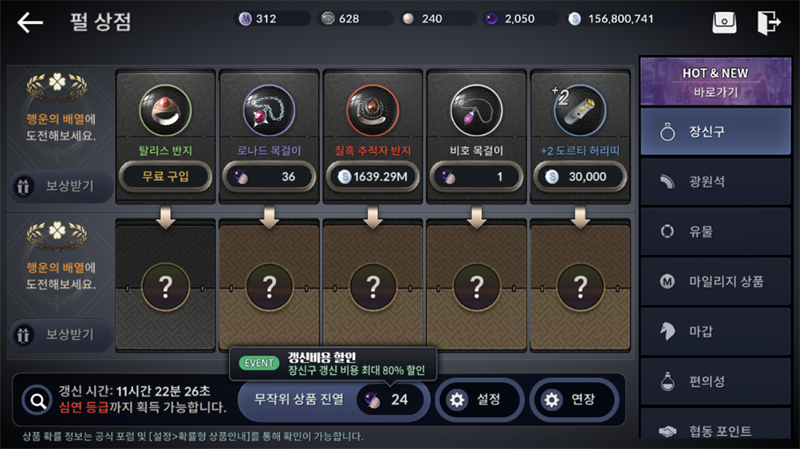The image size is (800, 449).
Task: Select the 비호 목걸이 item icon
Action: (x=477, y=110)
